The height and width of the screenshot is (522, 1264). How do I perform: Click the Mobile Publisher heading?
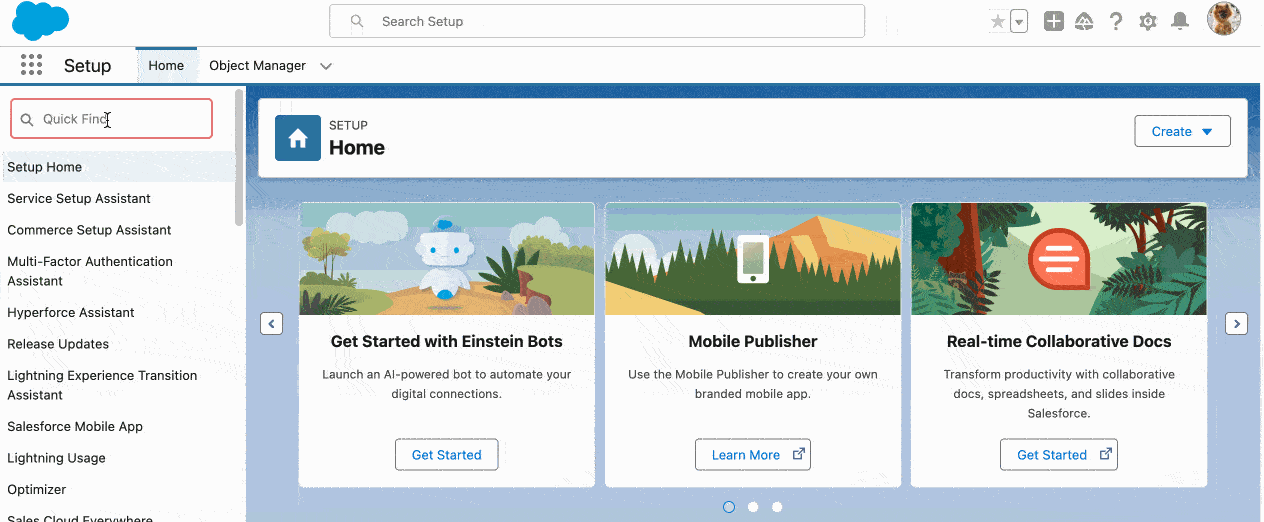(x=753, y=341)
